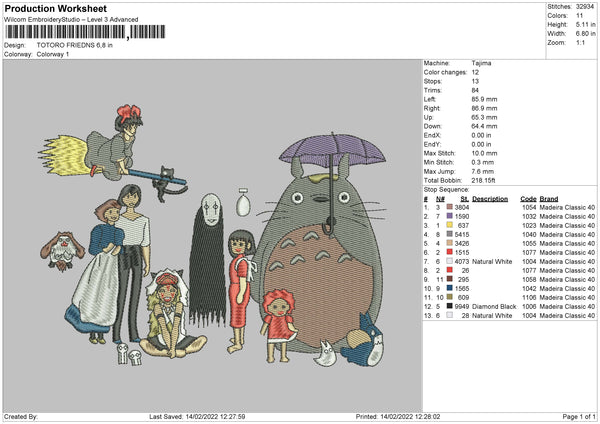Click the Total Bobbin value 218.15ft

[x=484, y=180]
